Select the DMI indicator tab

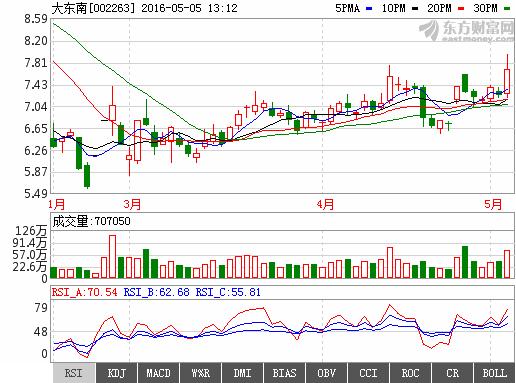[242, 373]
